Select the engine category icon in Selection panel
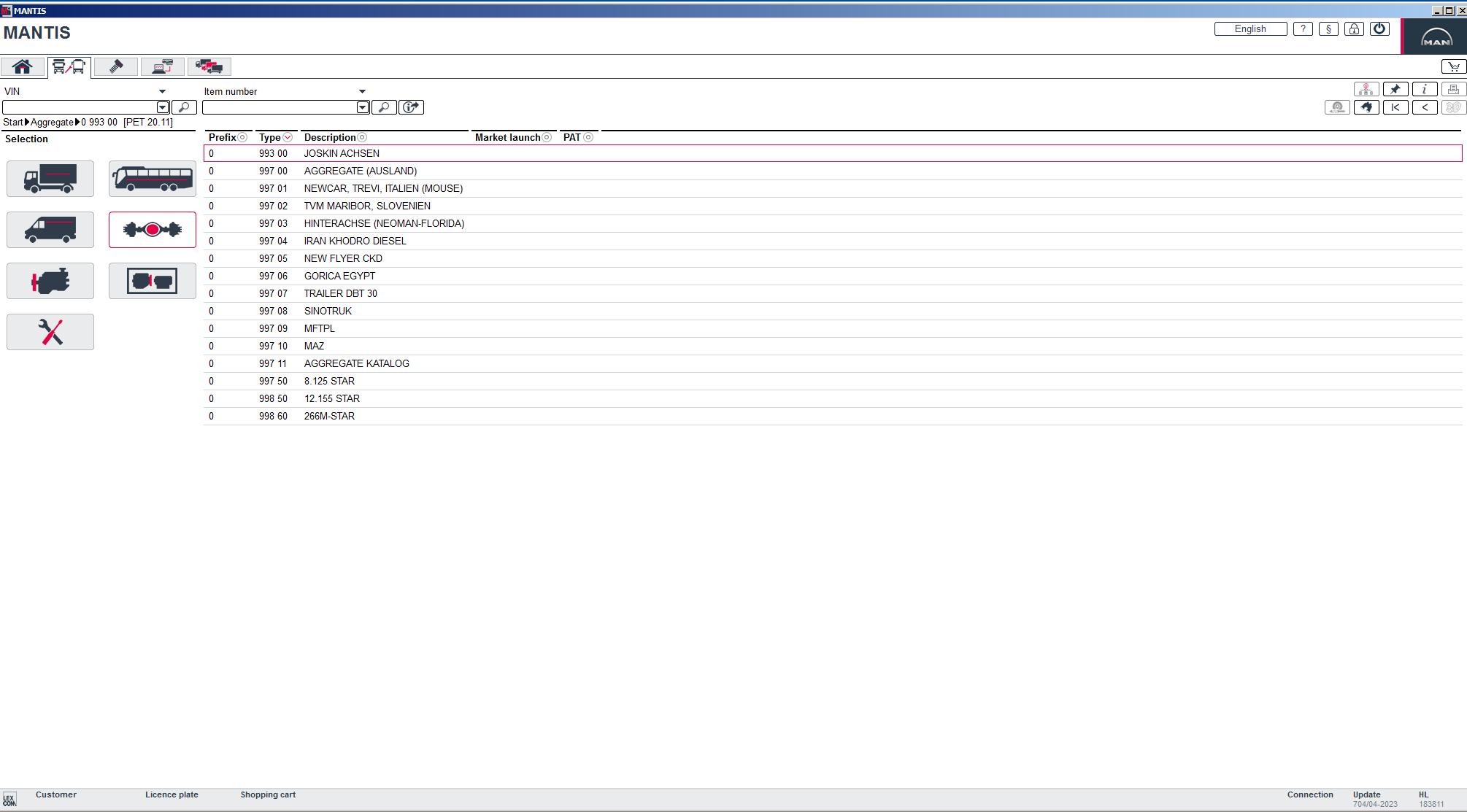Screen dimensions: 1467x812 [50, 280]
